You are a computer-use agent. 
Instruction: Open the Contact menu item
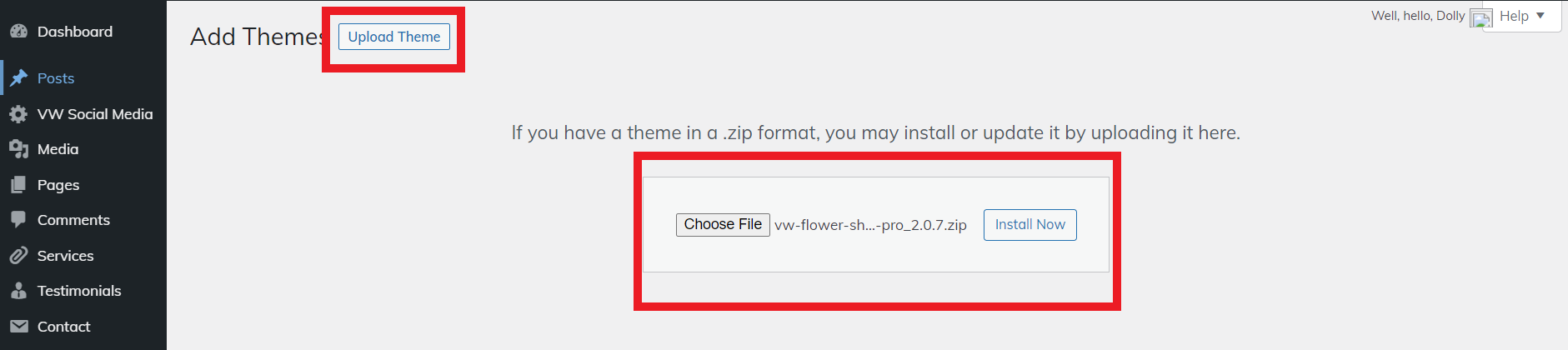pyautogui.click(x=64, y=327)
